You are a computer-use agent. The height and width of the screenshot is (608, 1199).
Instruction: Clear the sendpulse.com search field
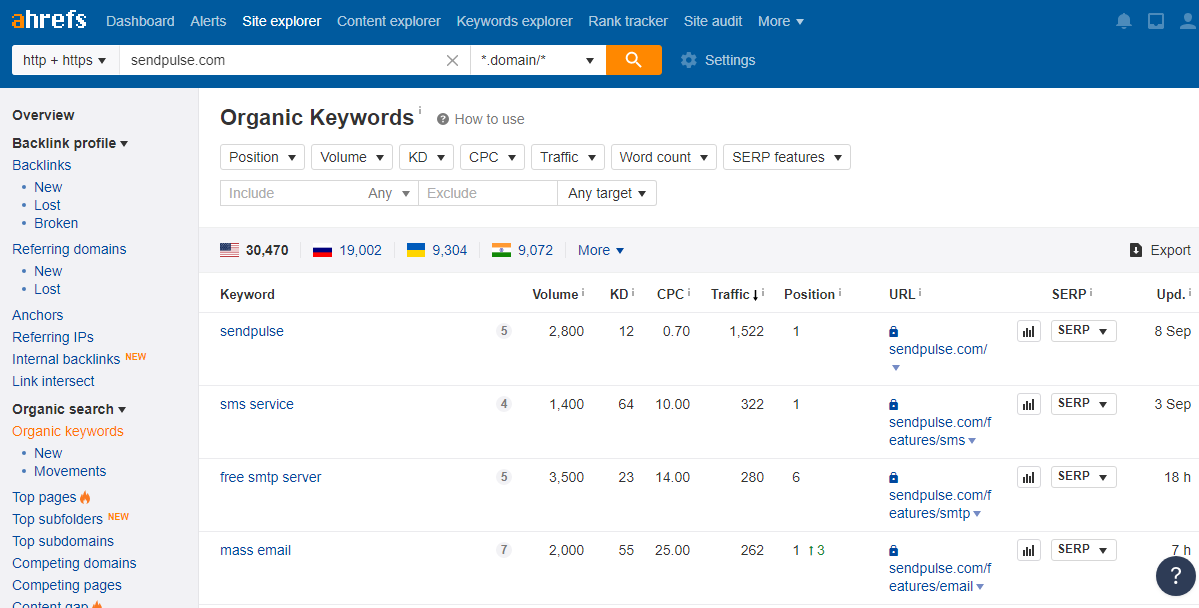click(x=452, y=60)
